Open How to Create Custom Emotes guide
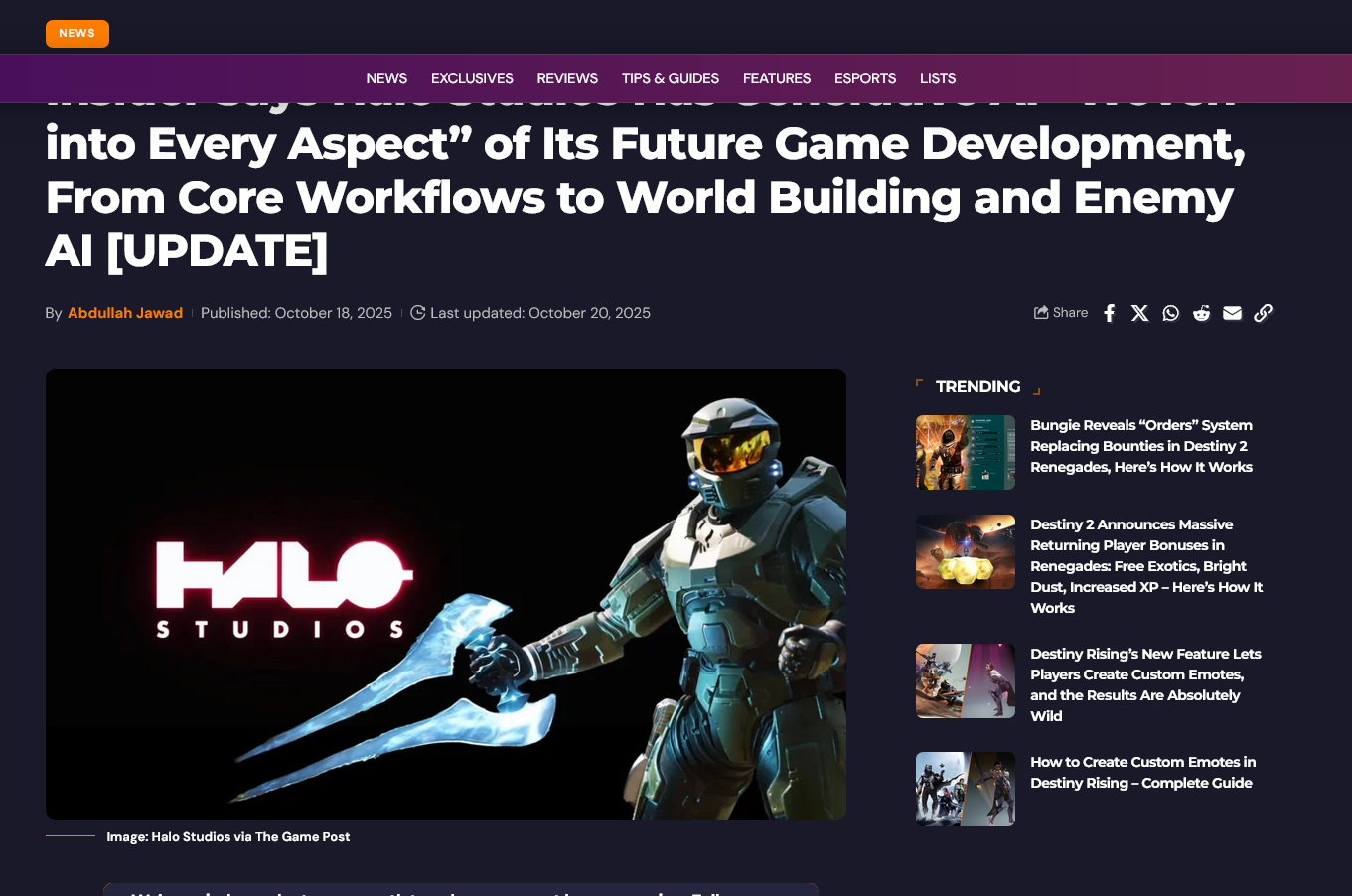This screenshot has width=1352, height=896. tap(1142, 773)
